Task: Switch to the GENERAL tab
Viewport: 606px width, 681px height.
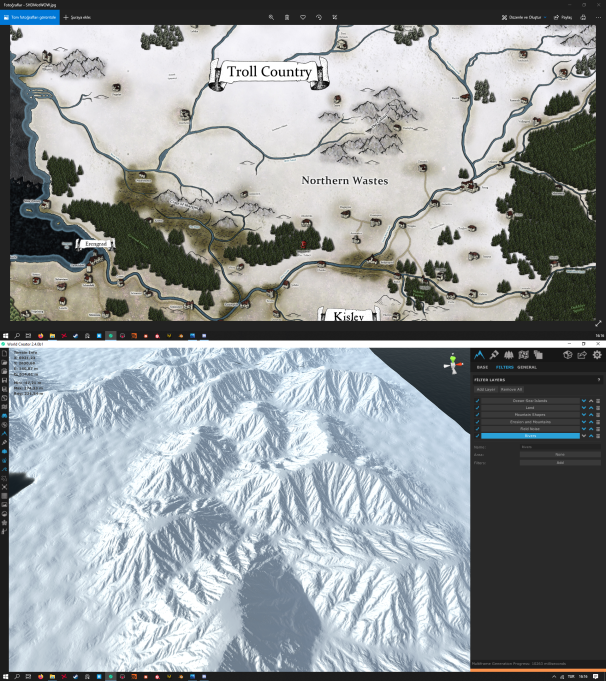Action: pyautogui.click(x=527, y=367)
